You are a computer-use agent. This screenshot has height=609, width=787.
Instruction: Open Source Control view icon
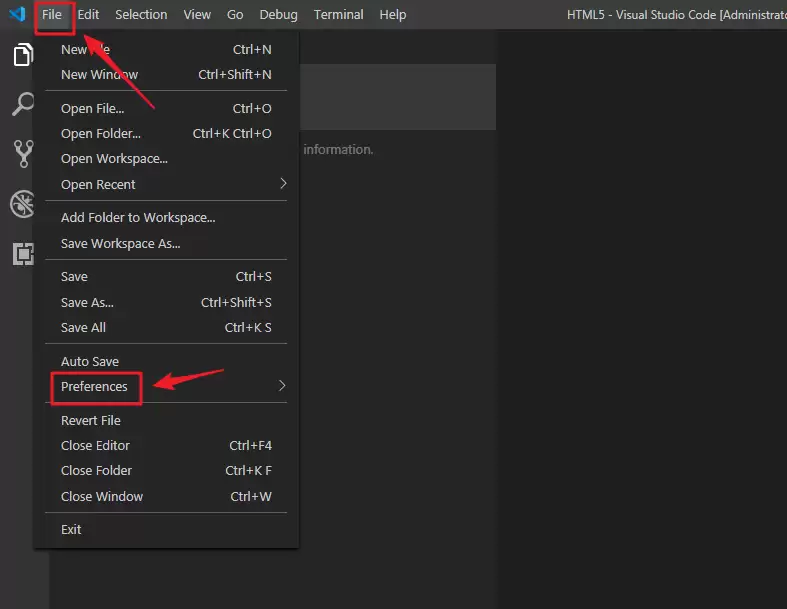[x=22, y=153]
